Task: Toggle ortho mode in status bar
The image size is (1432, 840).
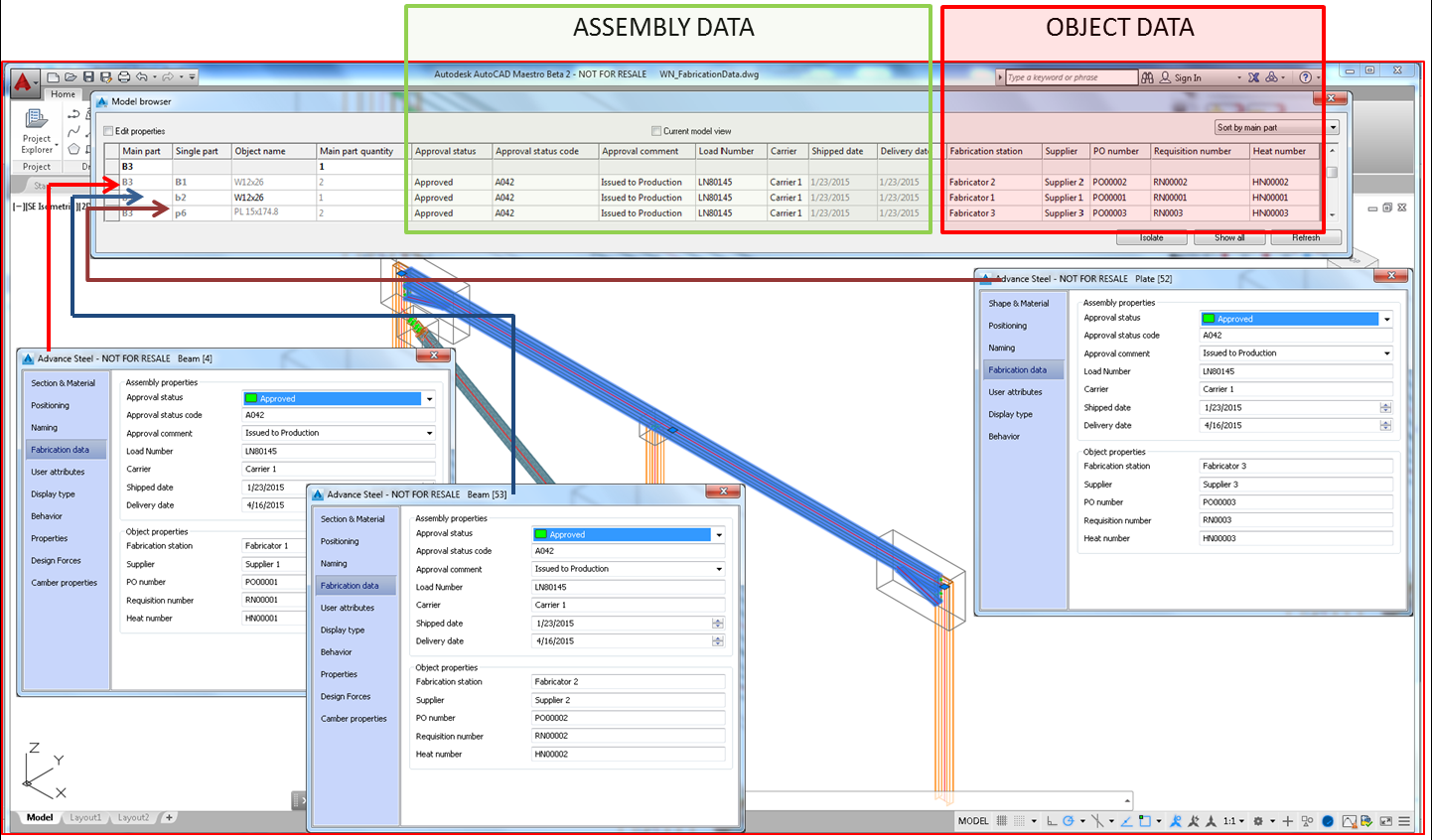Action: click(x=1052, y=821)
